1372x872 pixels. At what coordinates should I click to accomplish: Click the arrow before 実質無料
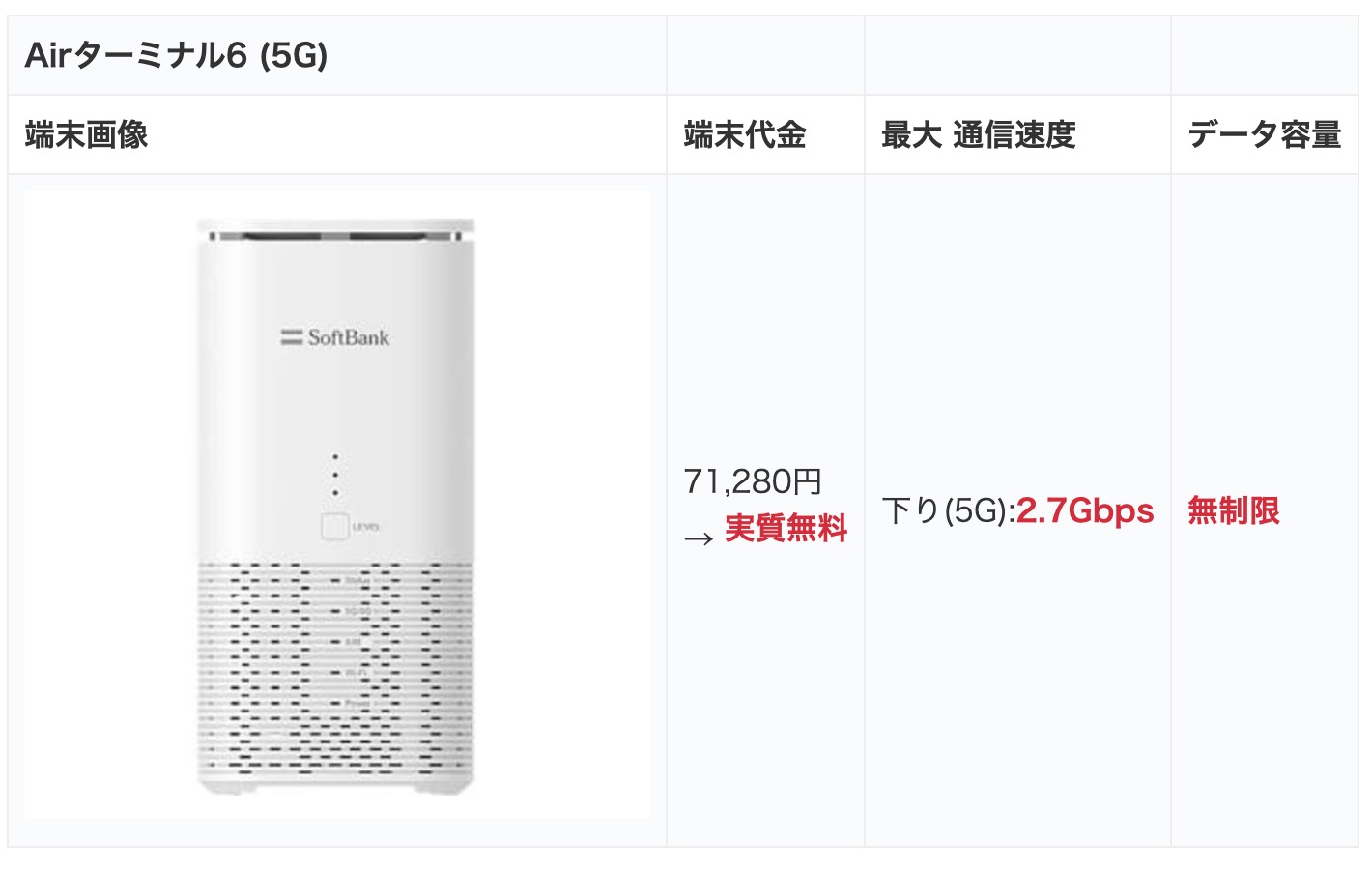699,538
